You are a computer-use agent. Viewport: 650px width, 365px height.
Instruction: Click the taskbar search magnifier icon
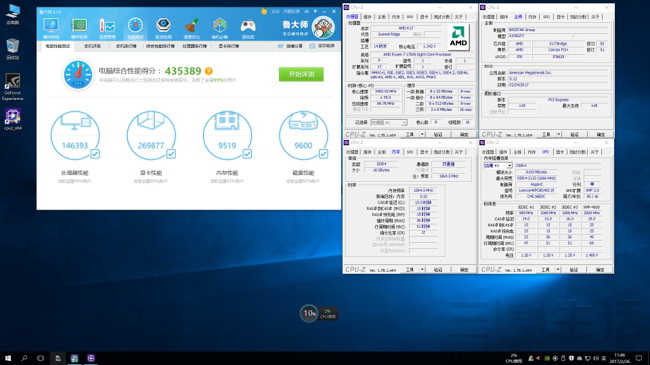tap(24, 358)
